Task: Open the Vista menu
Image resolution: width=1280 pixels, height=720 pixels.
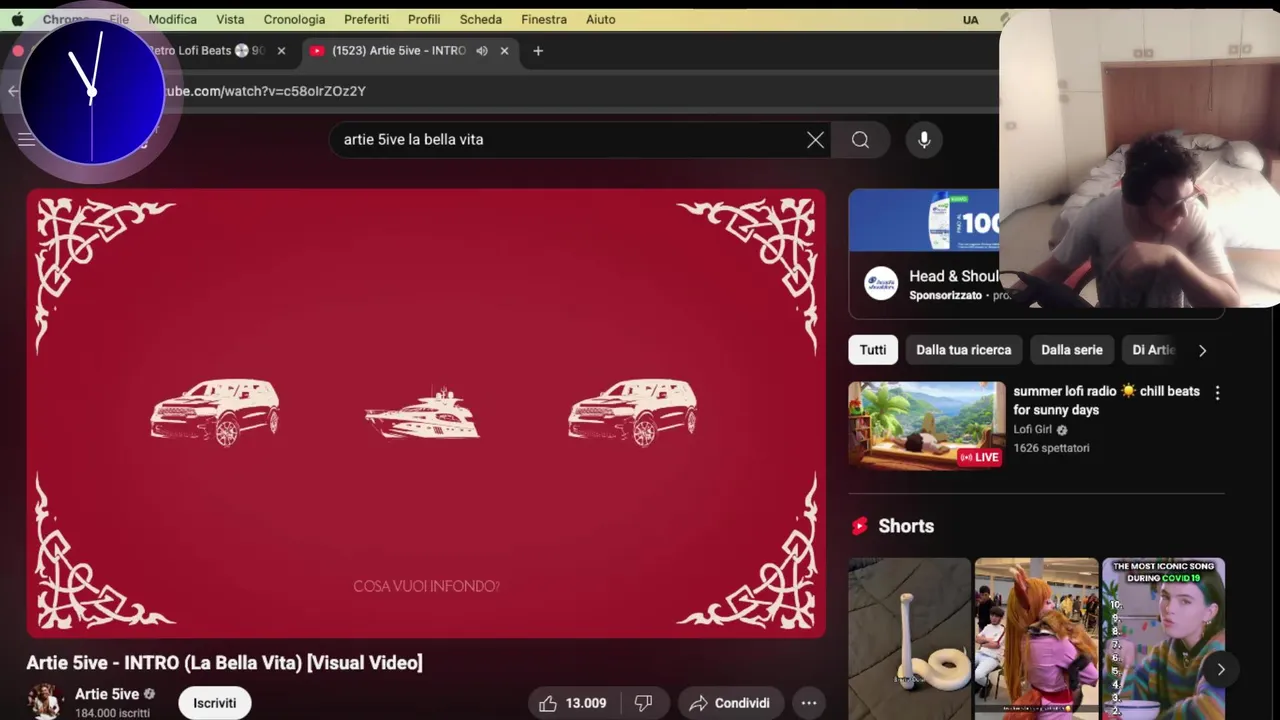Action: click(230, 19)
